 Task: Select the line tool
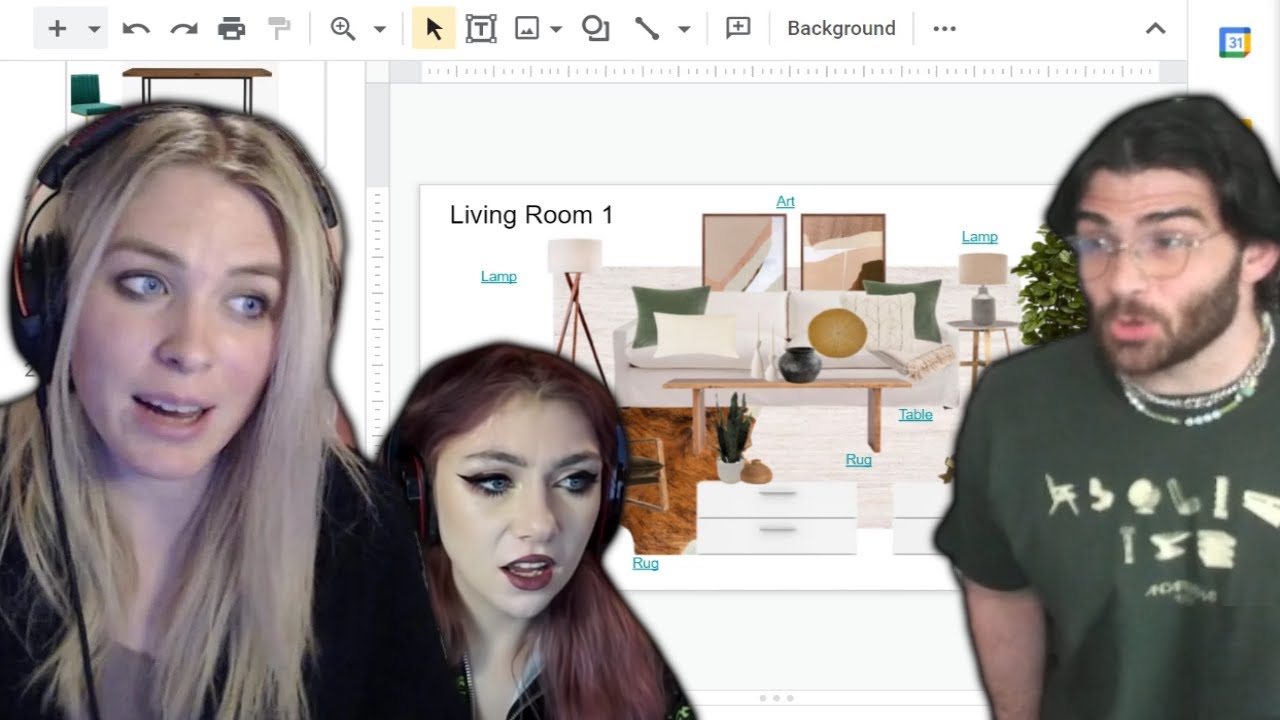tap(647, 29)
